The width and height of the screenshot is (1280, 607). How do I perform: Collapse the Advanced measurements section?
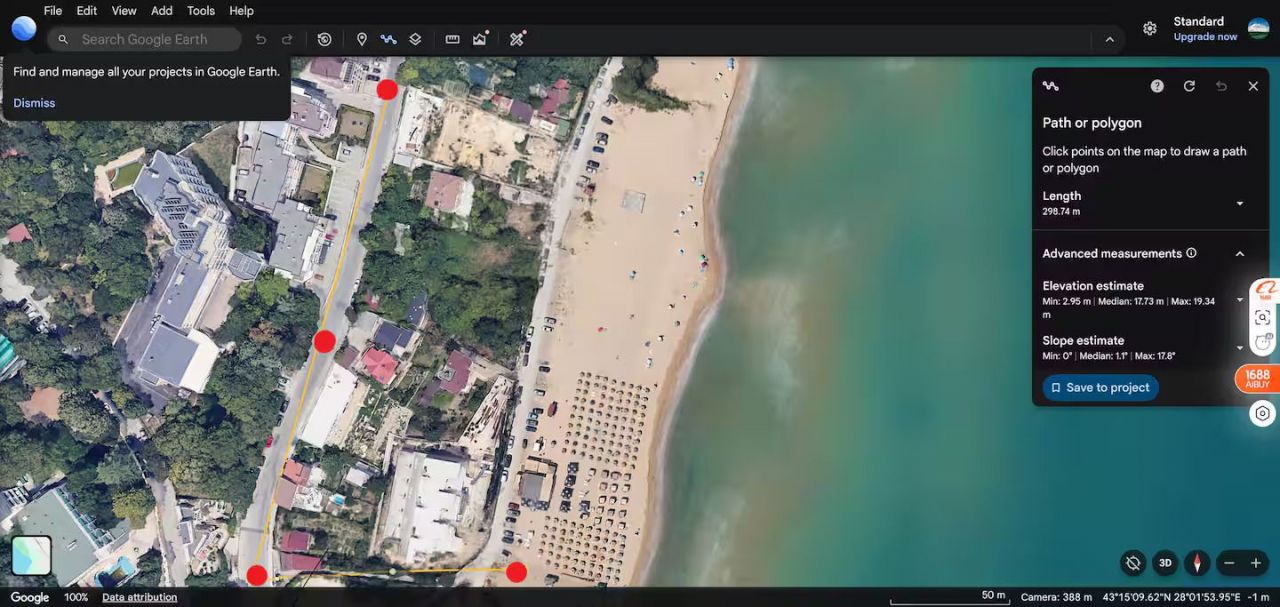tap(1240, 254)
